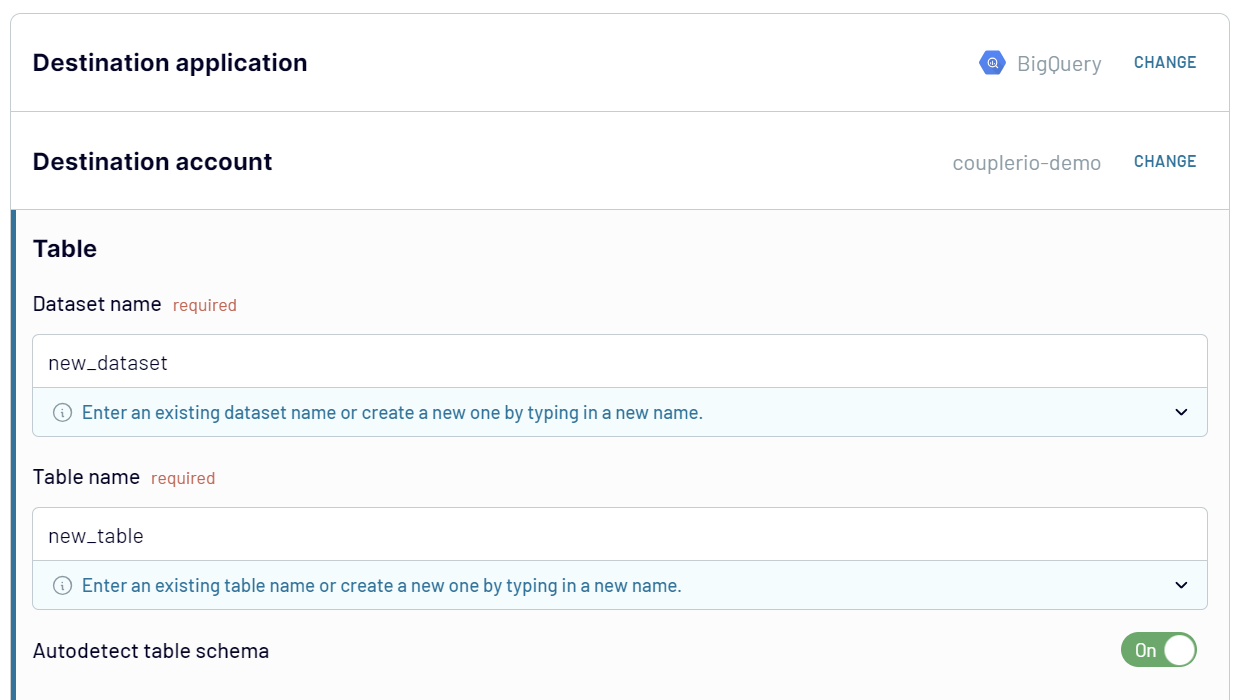
Task: Click the info icon under Dataset name
Action: point(62,413)
